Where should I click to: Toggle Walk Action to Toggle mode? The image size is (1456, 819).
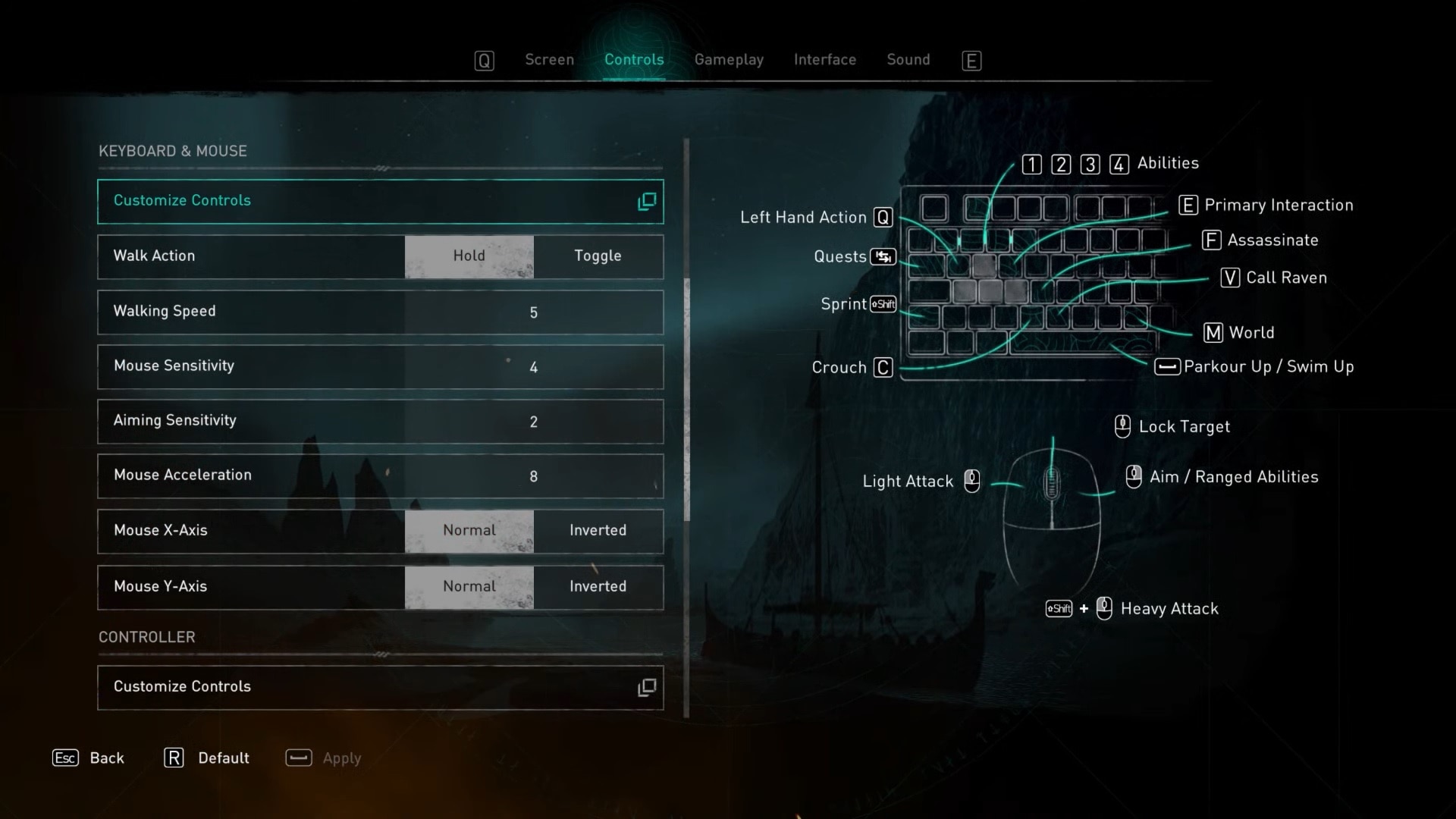click(597, 256)
